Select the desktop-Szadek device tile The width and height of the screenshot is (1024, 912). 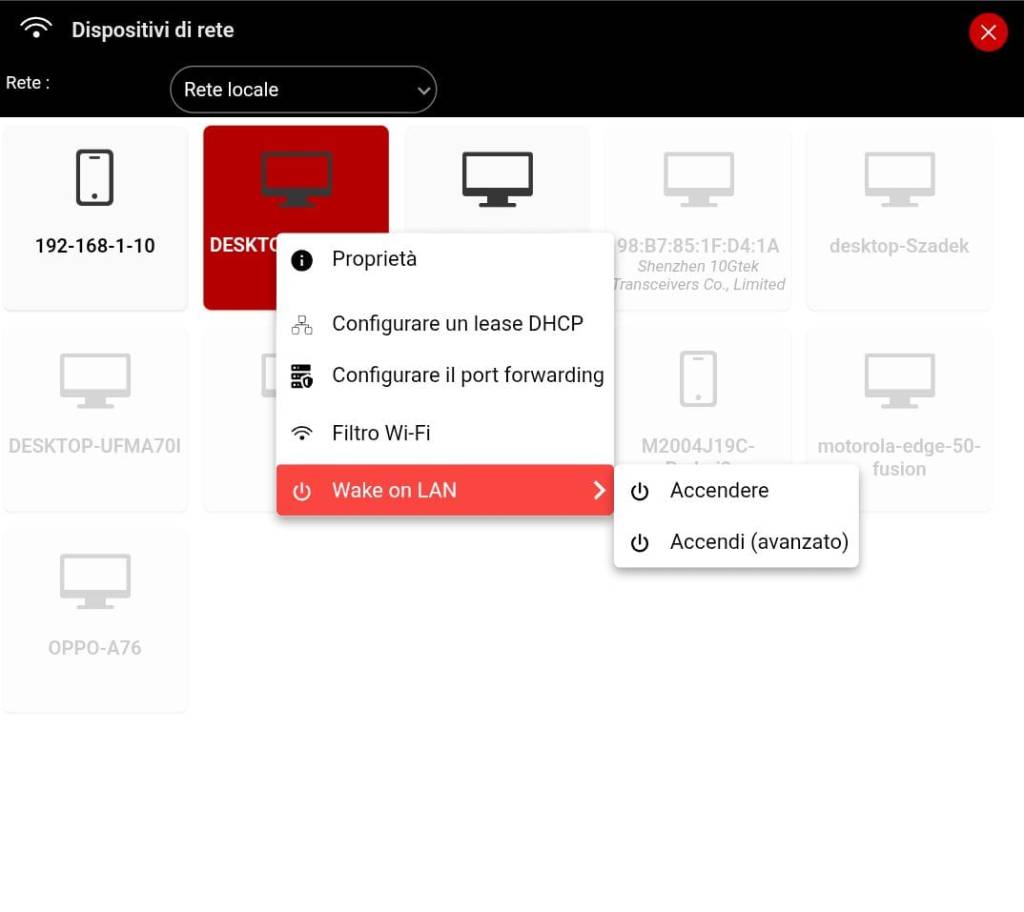pyautogui.click(x=898, y=217)
